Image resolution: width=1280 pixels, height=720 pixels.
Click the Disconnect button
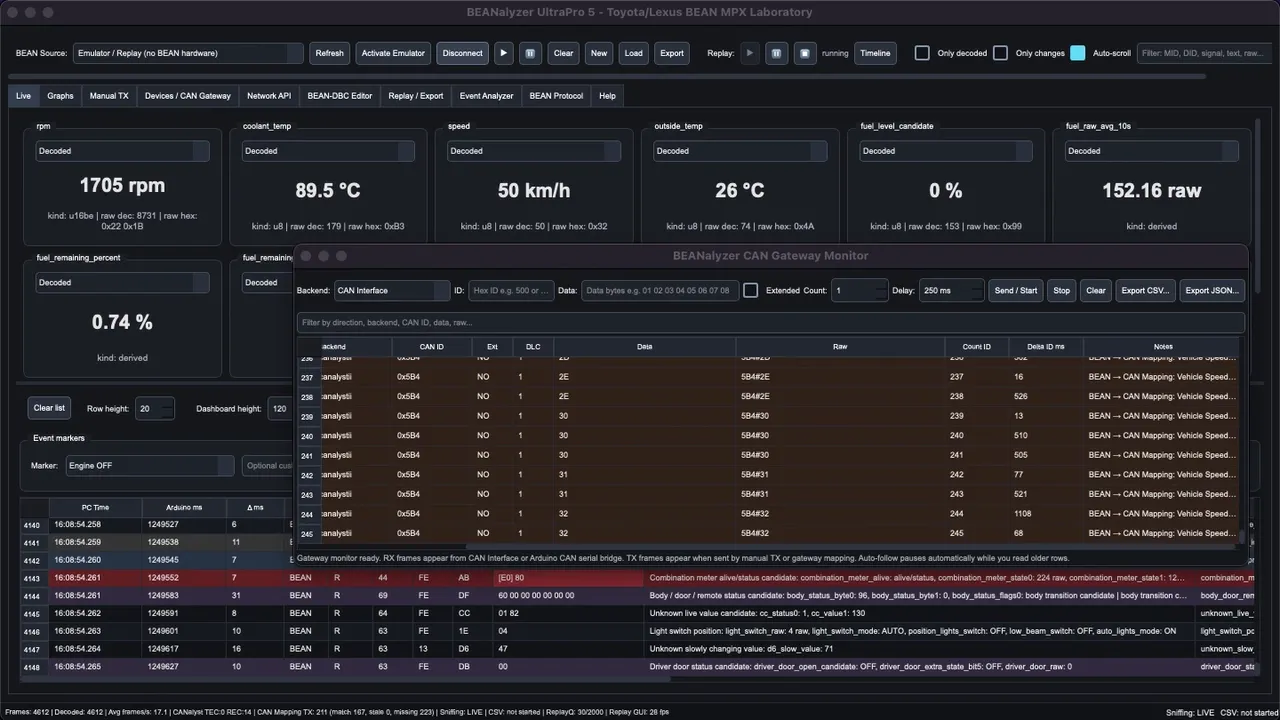462,53
